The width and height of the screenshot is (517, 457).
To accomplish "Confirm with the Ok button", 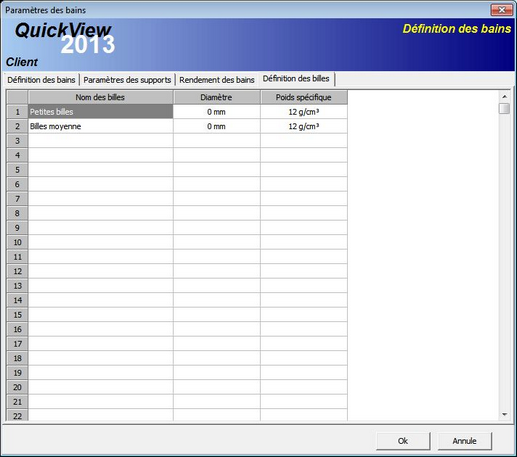I will click(403, 441).
